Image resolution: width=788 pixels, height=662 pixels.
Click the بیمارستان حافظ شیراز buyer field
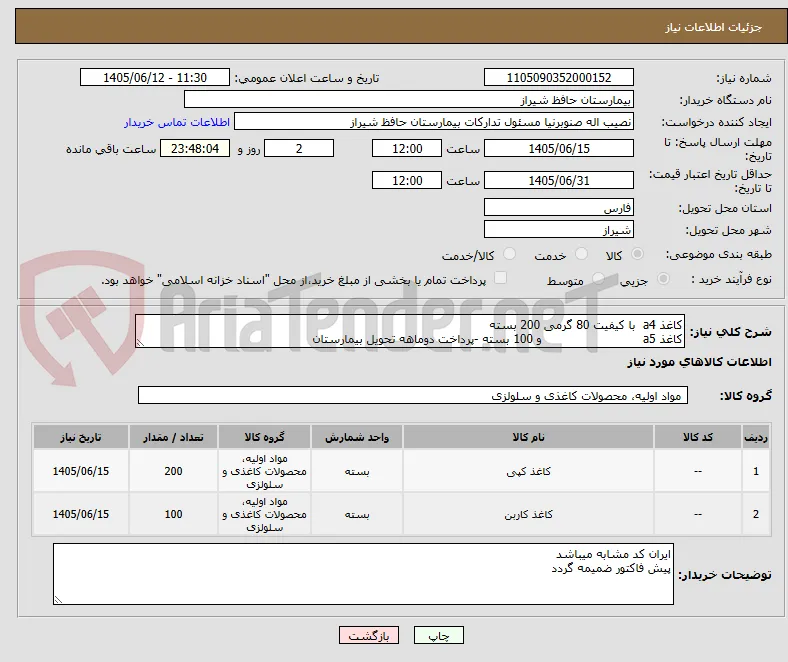click(x=409, y=100)
